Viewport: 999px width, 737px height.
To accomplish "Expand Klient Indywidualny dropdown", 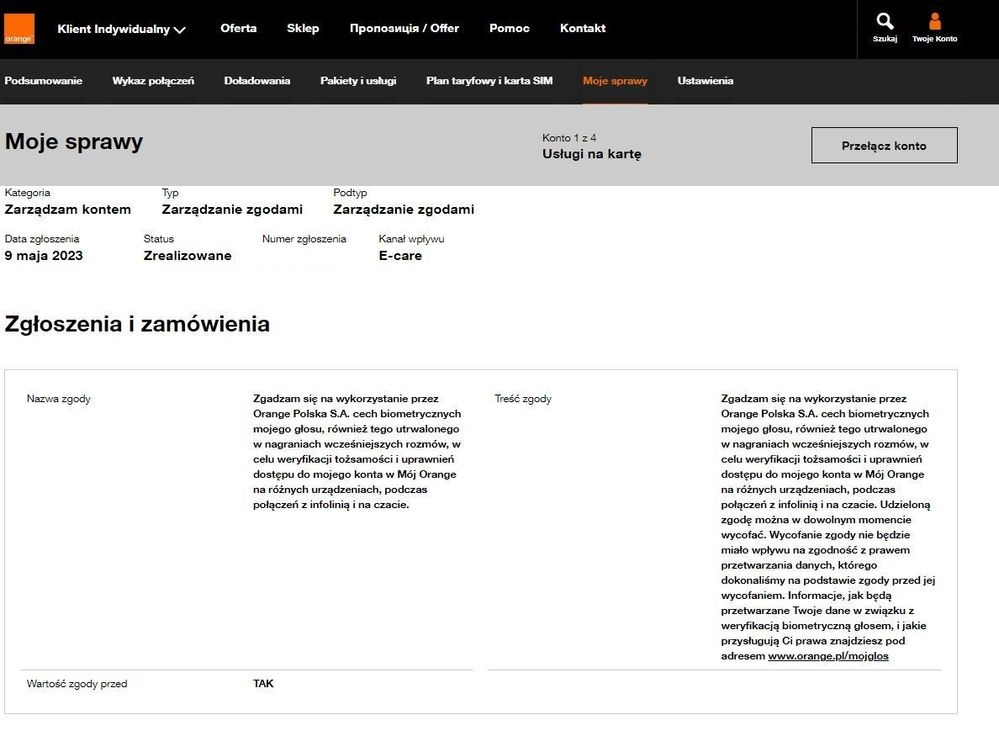I will point(121,29).
